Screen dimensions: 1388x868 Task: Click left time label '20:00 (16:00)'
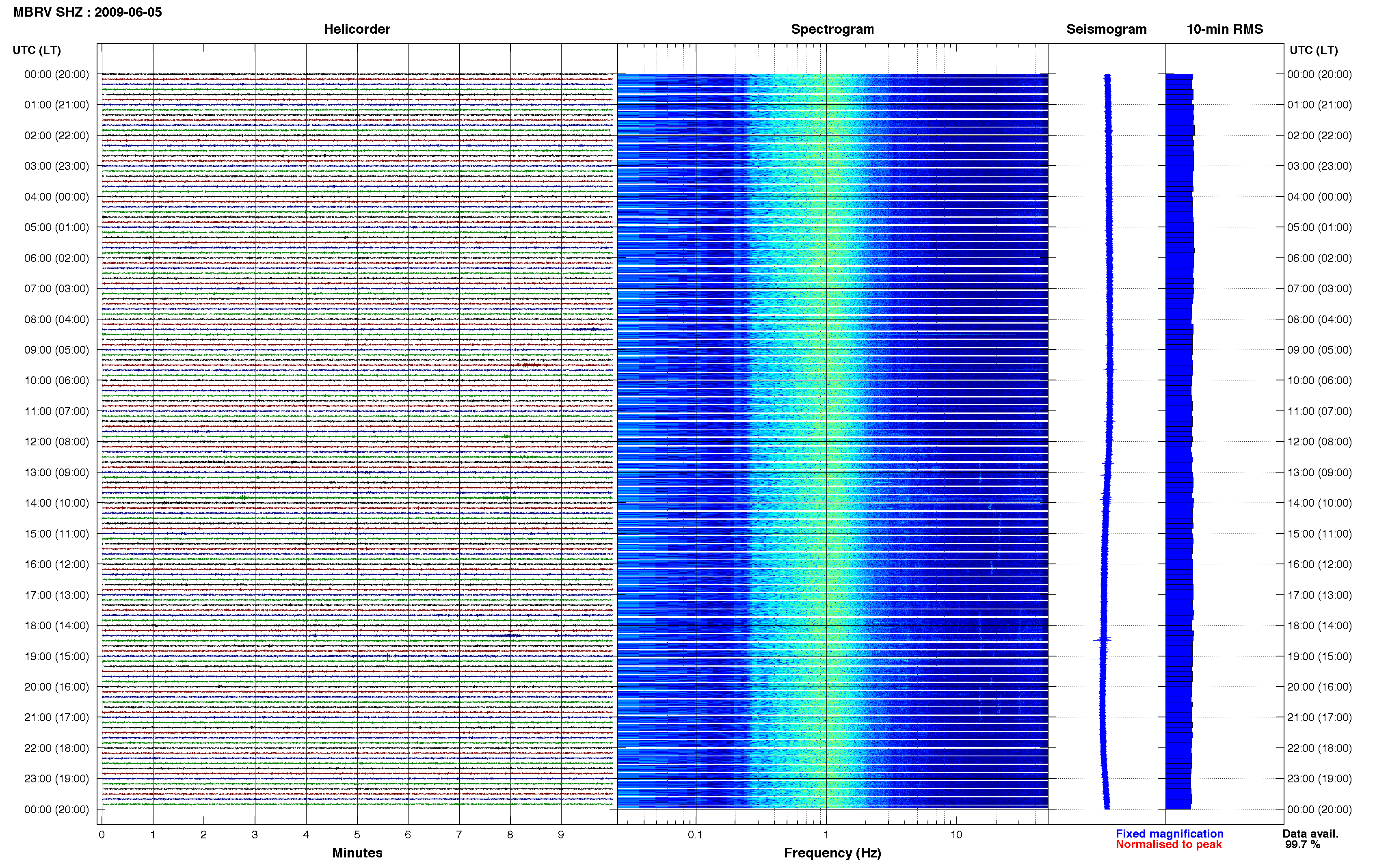click(x=57, y=687)
